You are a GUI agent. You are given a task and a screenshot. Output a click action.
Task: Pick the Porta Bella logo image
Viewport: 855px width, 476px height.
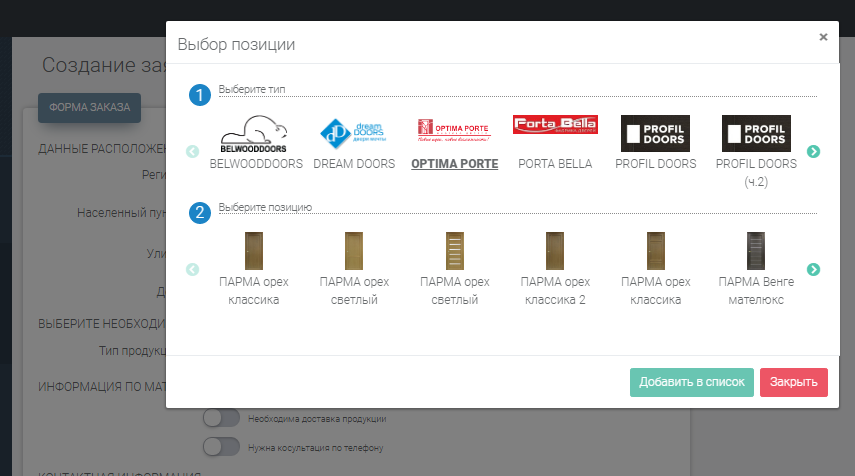[555, 125]
